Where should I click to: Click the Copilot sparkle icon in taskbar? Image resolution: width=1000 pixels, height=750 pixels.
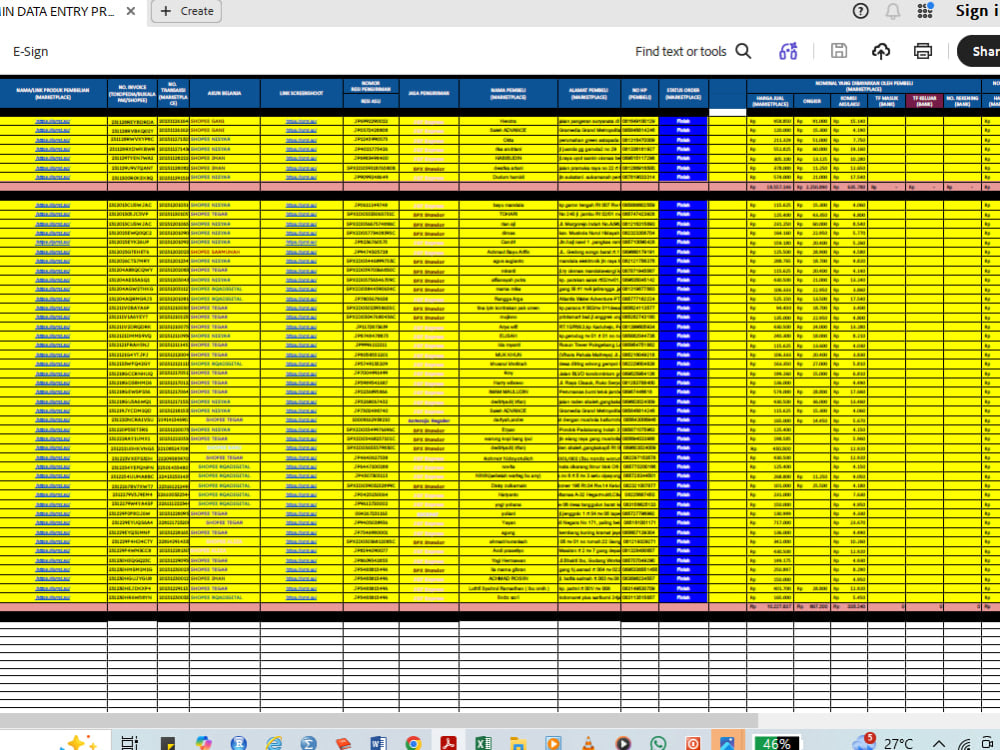77,742
